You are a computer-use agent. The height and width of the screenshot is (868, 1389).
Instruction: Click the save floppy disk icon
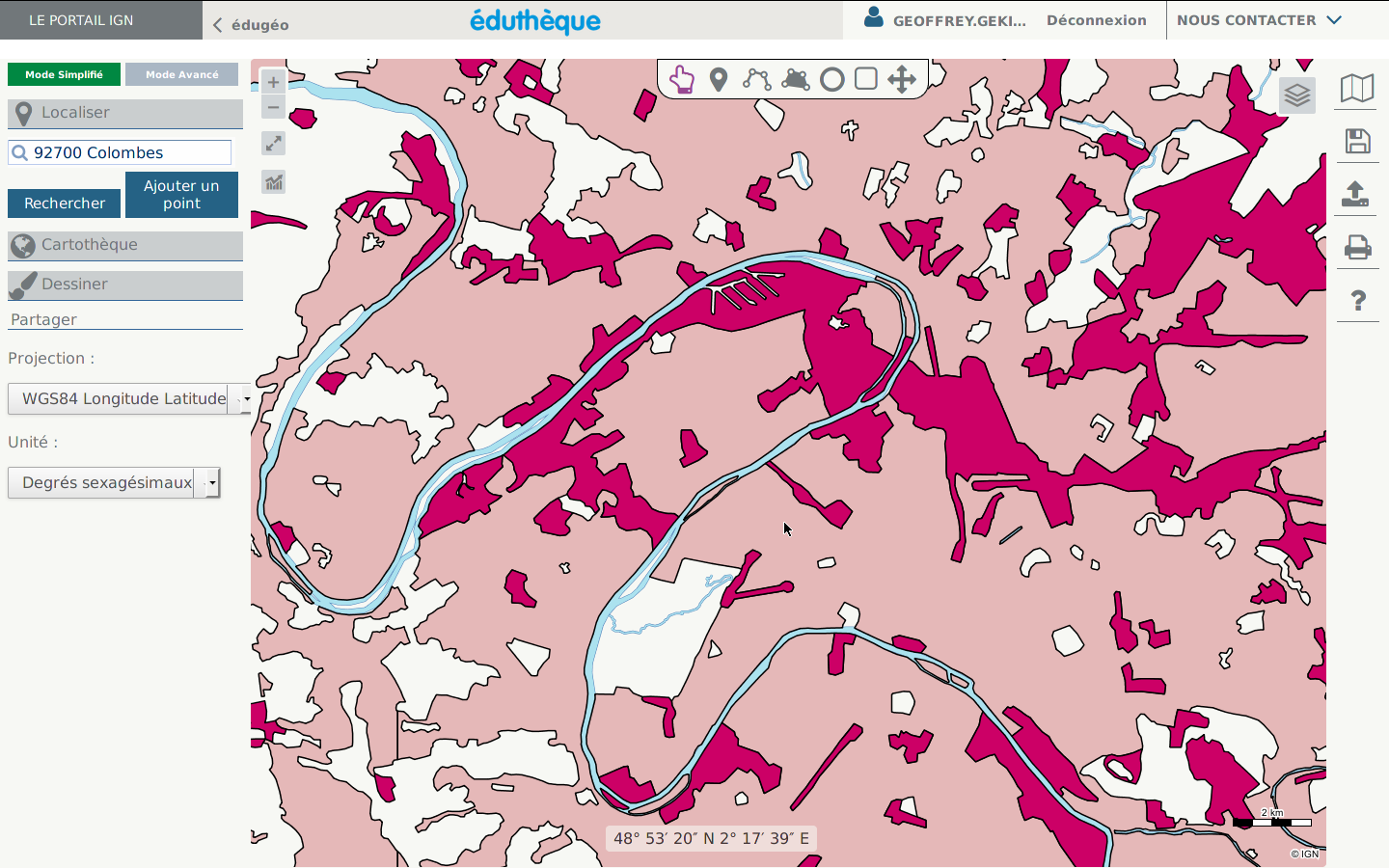pyautogui.click(x=1357, y=141)
